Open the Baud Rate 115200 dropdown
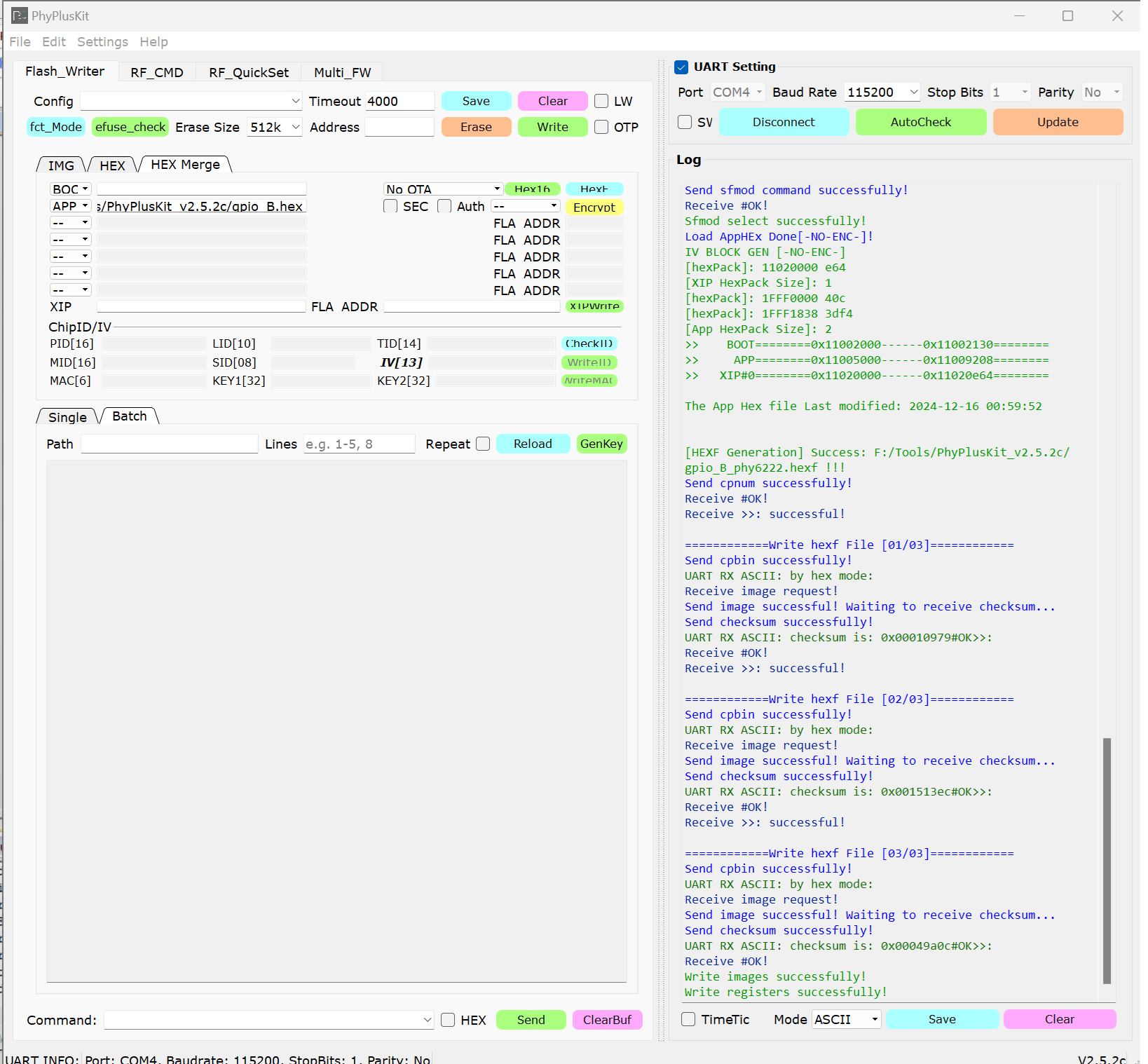This screenshot has width=1148, height=1064. (x=882, y=92)
